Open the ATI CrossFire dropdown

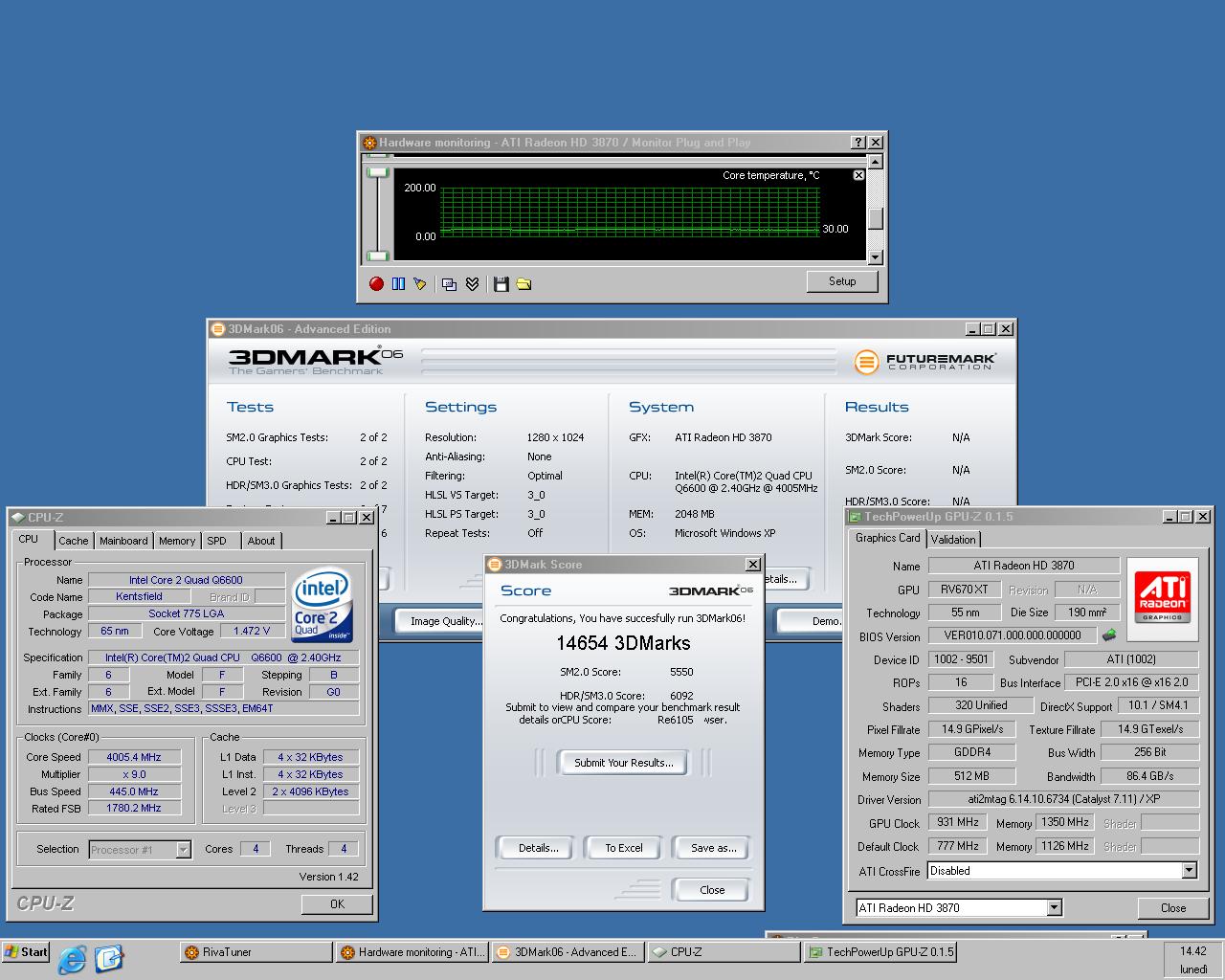[x=1189, y=871]
